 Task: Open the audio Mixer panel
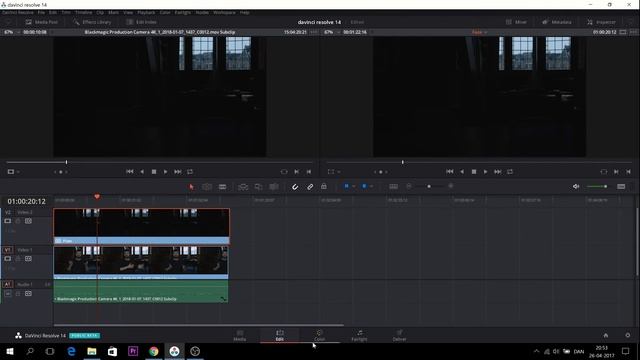[x=517, y=22]
